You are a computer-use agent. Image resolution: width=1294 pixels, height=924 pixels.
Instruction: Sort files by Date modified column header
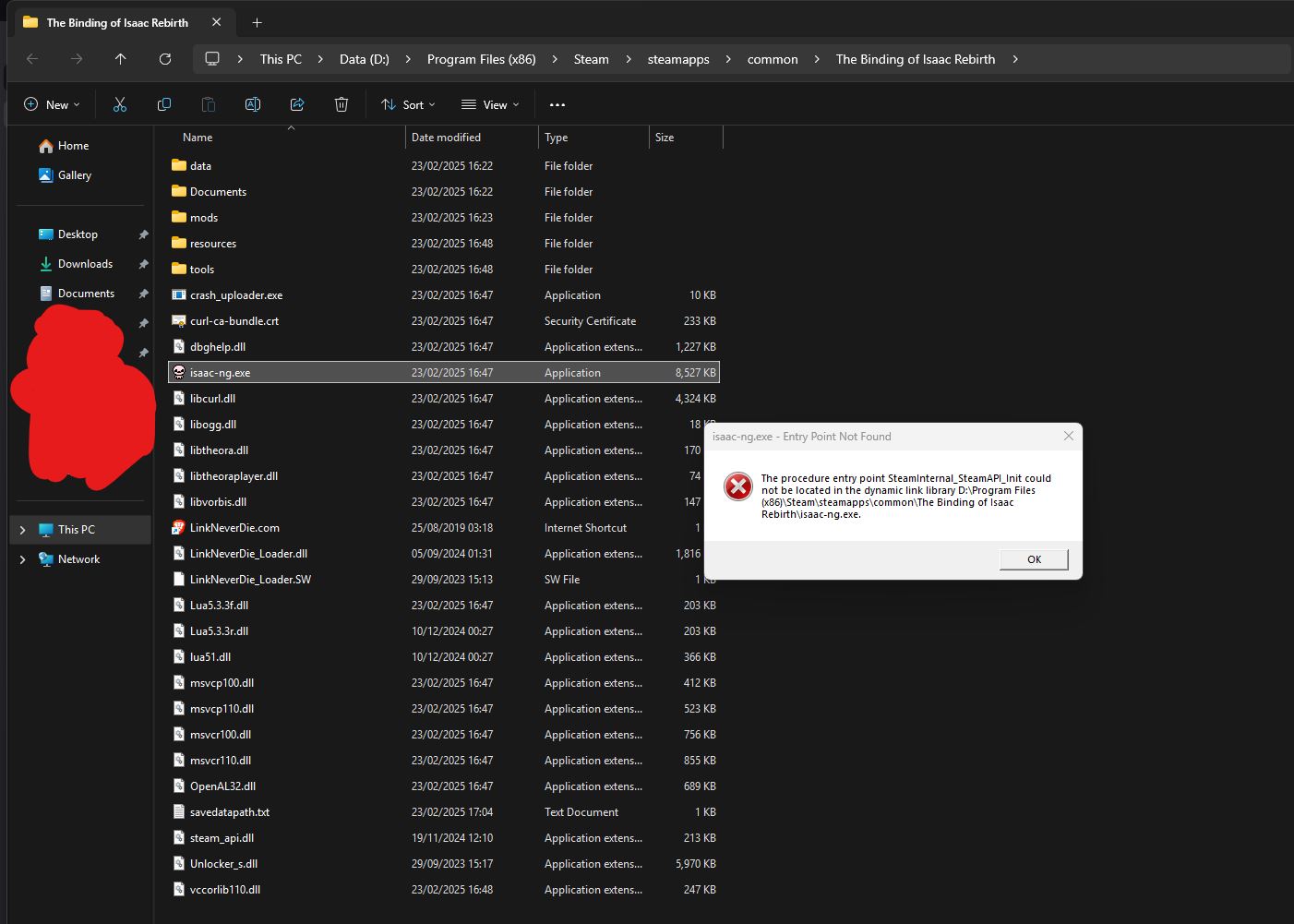click(x=447, y=138)
